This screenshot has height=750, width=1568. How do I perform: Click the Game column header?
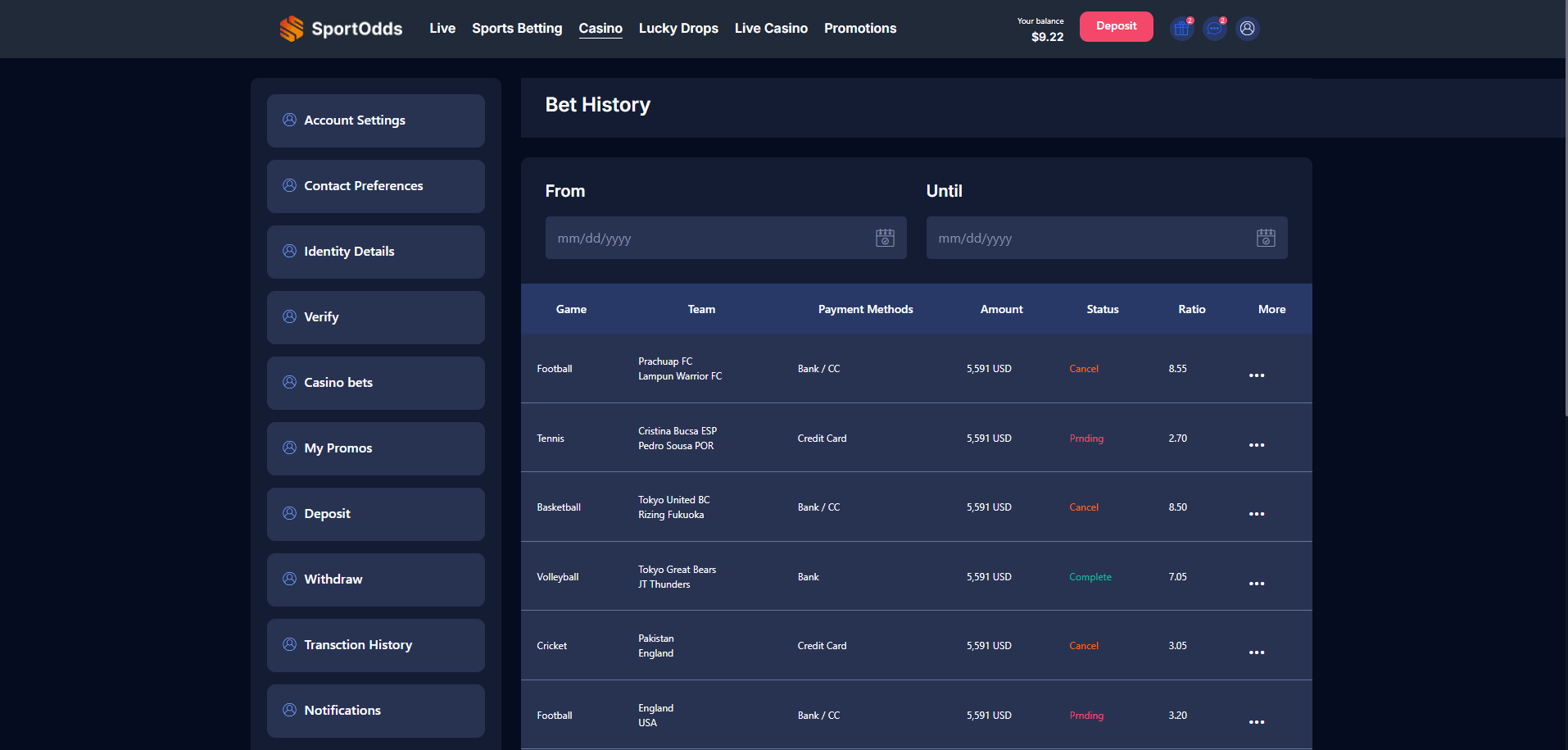pyautogui.click(x=571, y=309)
